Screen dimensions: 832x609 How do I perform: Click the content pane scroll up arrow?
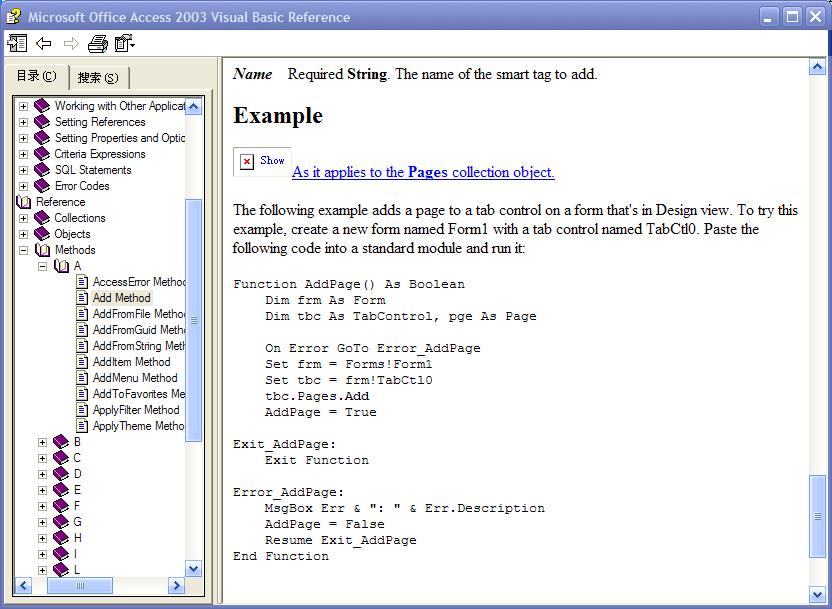(x=817, y=67)
